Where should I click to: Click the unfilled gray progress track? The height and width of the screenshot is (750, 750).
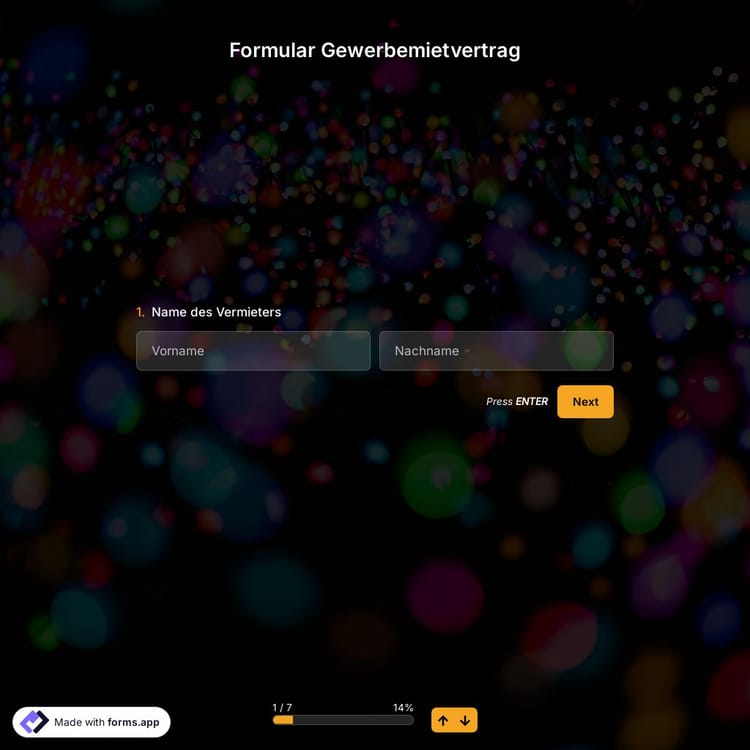tap(353, 720)
